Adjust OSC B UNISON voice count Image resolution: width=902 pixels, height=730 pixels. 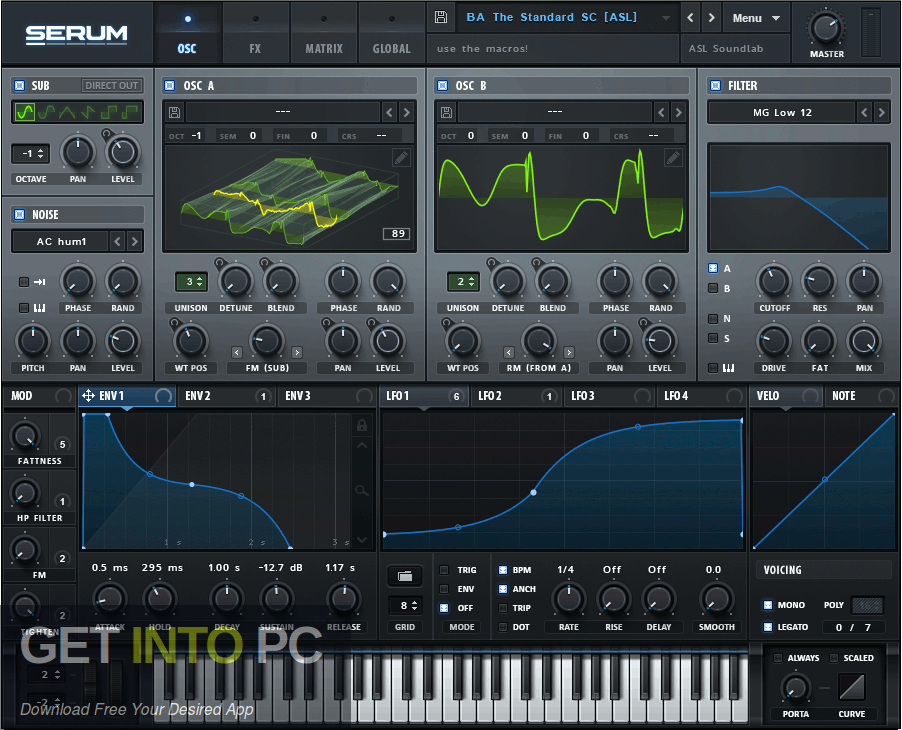[x=463, y=282]
